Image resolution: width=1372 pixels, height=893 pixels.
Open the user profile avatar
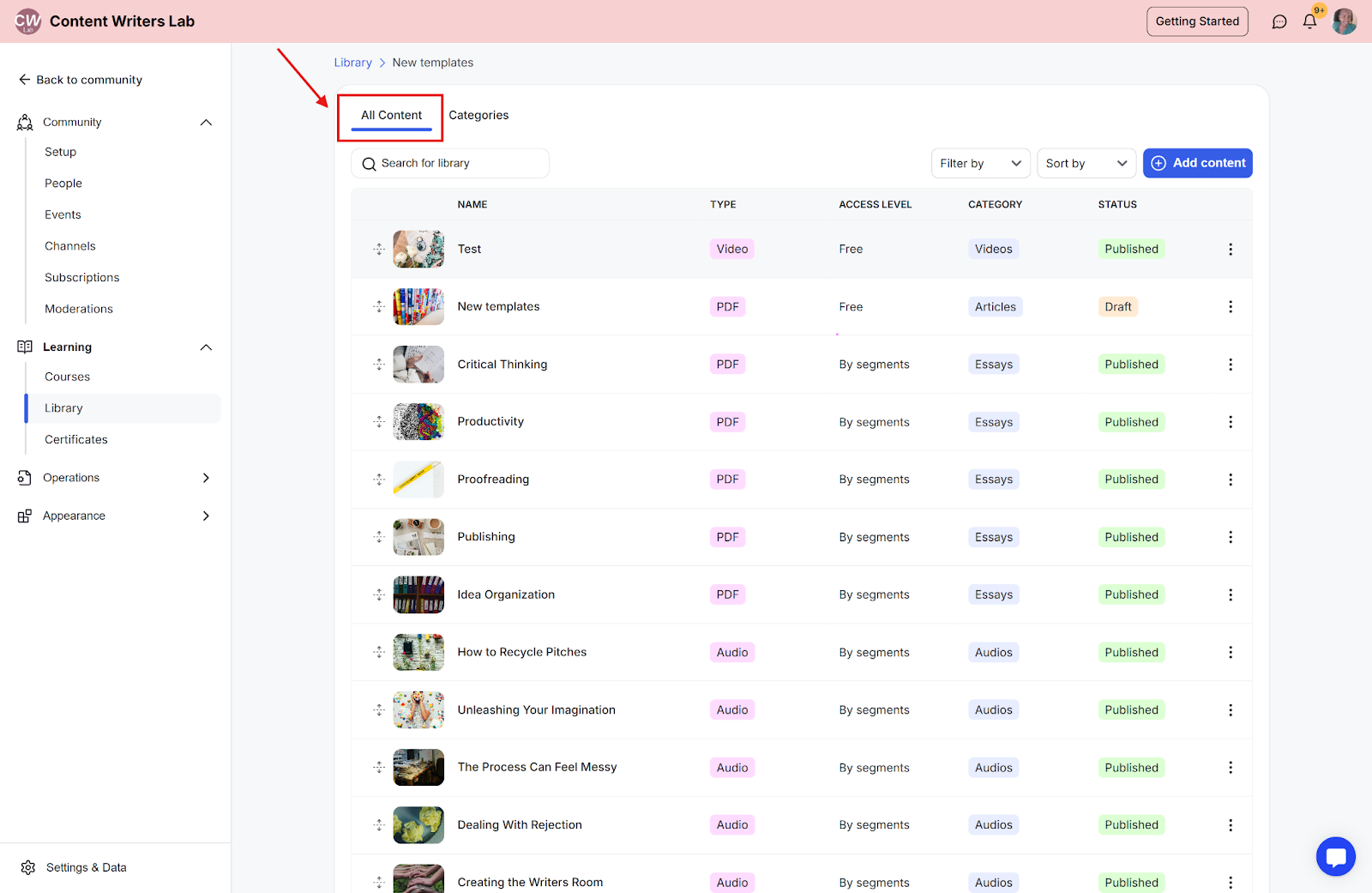coord(1344,21)
